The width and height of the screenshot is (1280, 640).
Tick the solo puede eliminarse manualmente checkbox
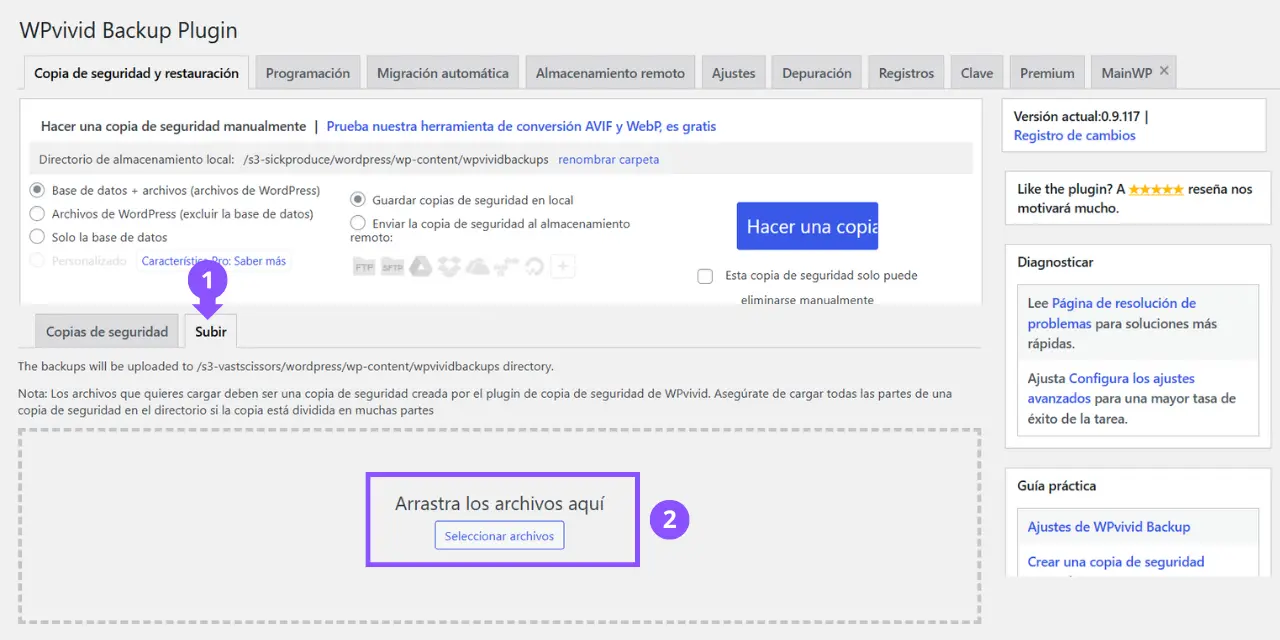(705, 276)
